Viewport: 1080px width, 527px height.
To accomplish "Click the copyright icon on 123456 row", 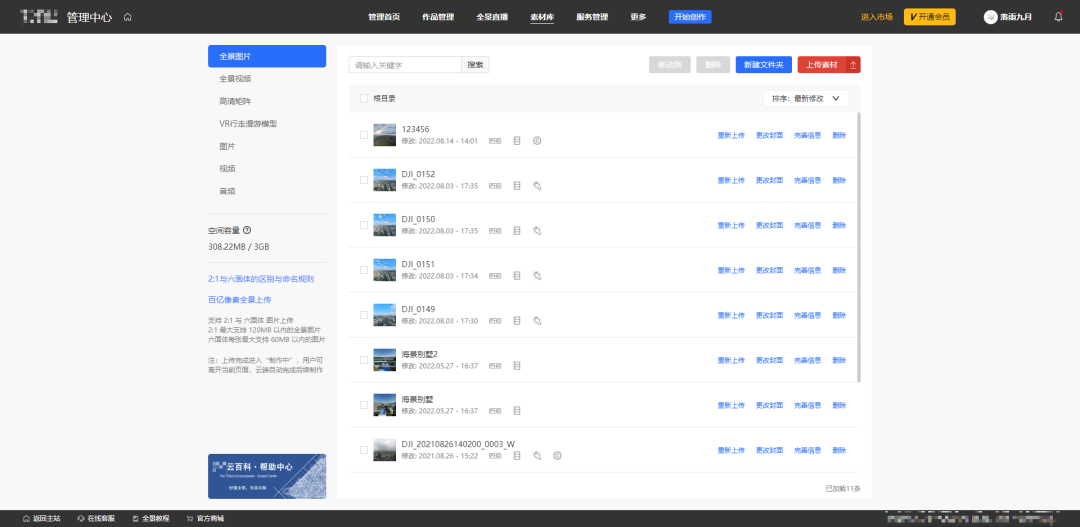I will pyautogui.click(x=537, y=141).
